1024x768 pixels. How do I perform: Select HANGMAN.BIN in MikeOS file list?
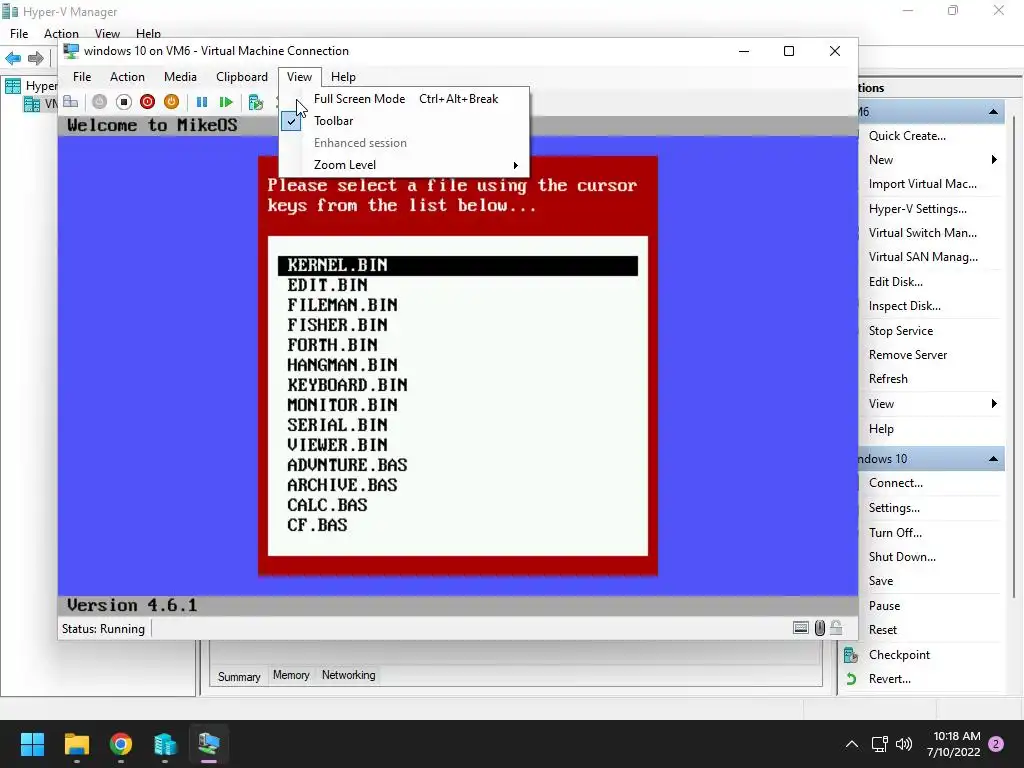pyautogui.click(x=342, y=365)
